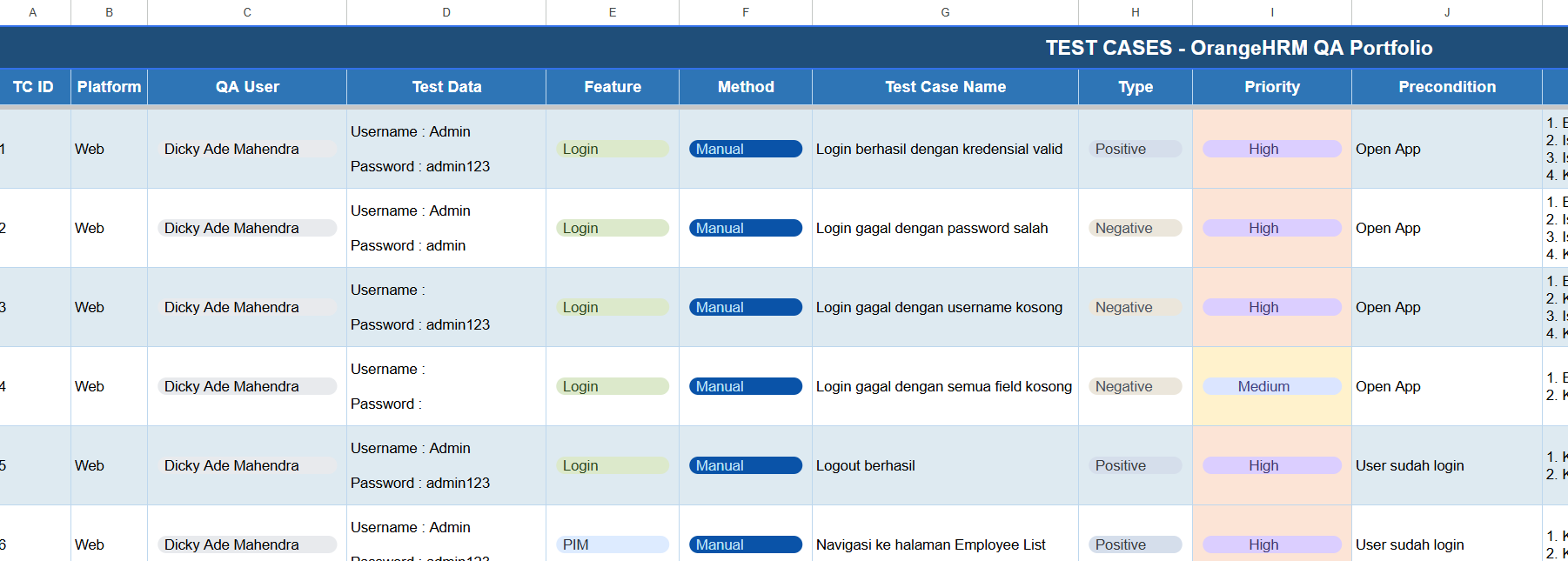Select Web platform cell in 'password salah' row

(109, 228)
